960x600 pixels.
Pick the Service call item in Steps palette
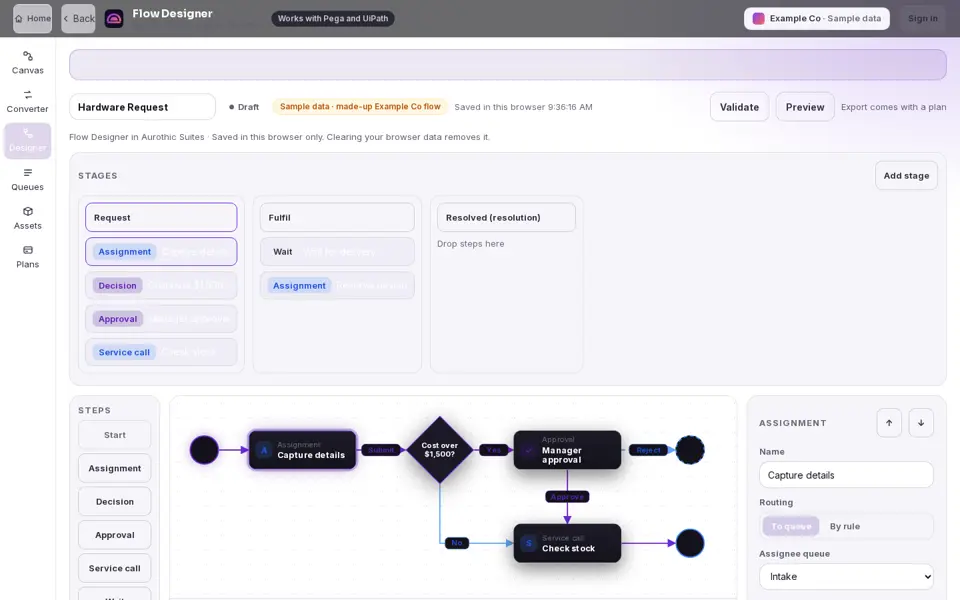click(114, 568)
